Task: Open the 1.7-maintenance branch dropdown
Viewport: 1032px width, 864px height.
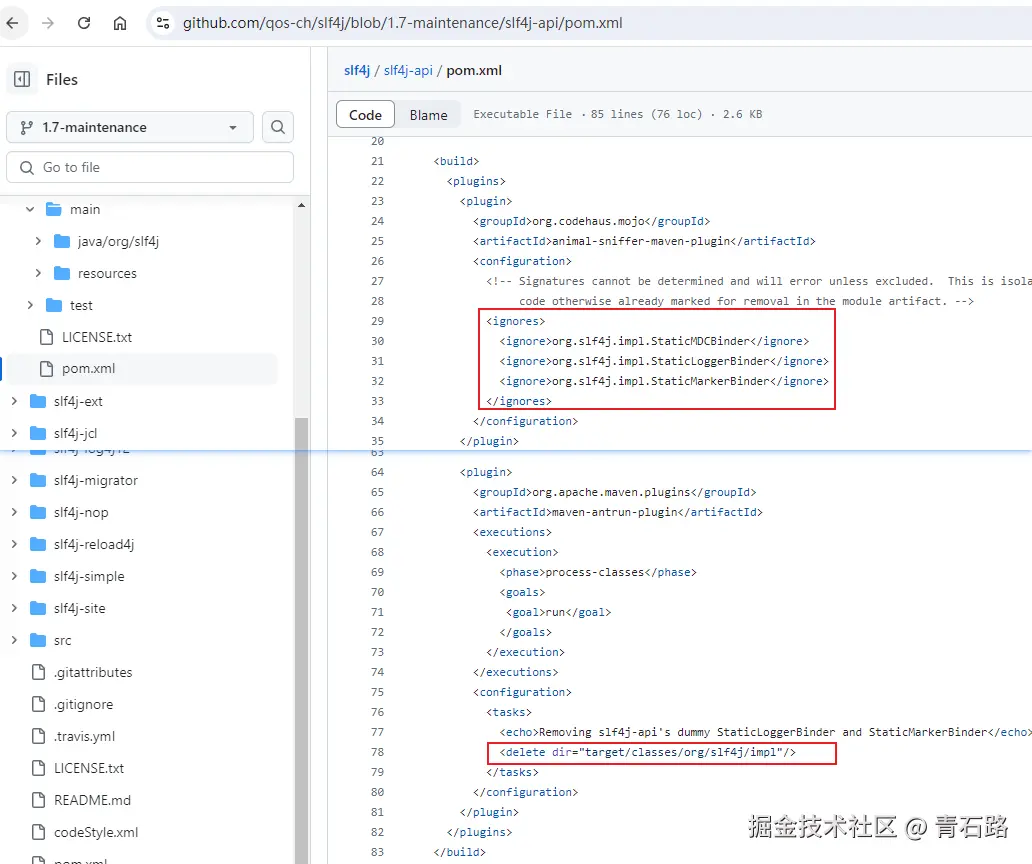Action: (130, 127)
